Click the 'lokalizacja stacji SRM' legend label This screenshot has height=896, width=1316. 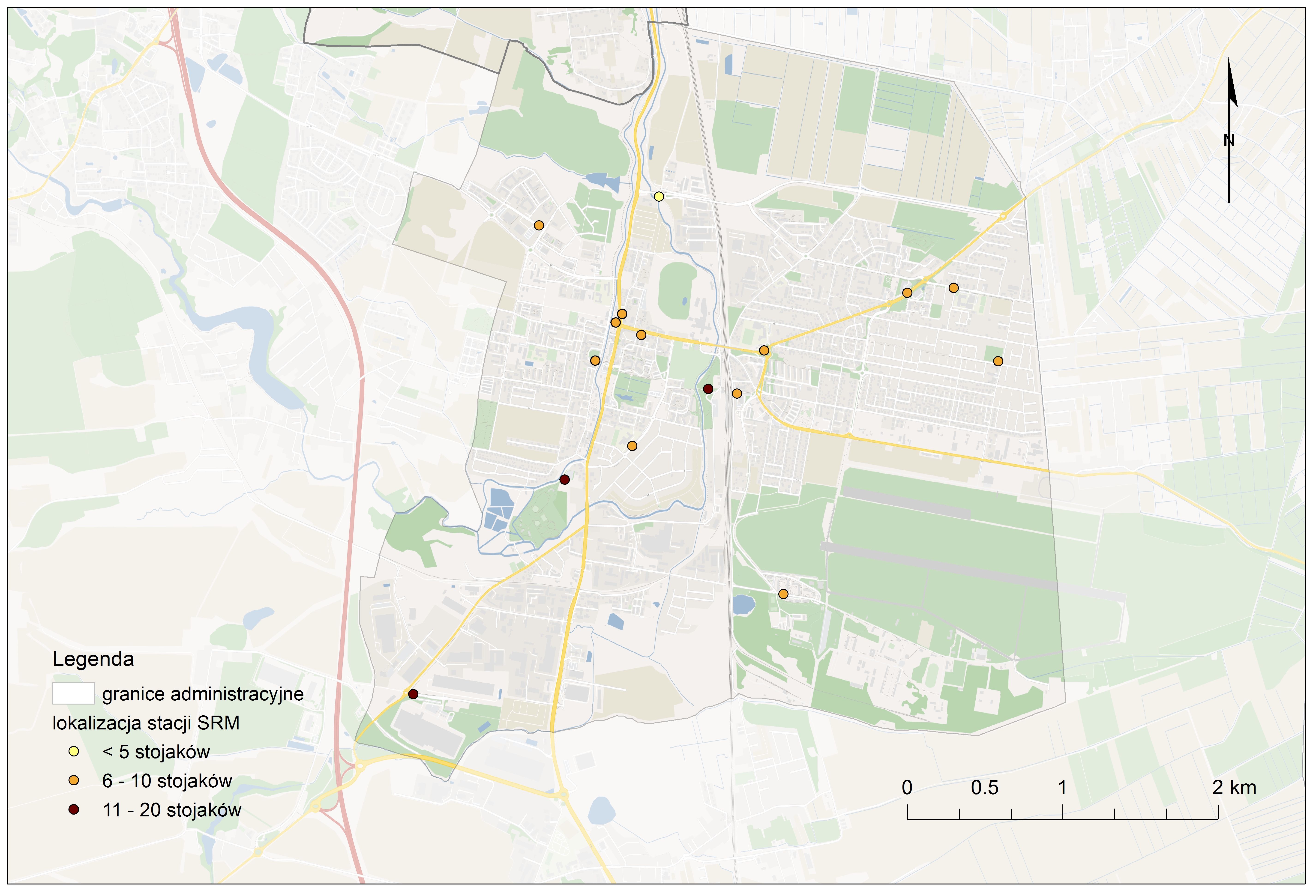(x=146, y=723)
